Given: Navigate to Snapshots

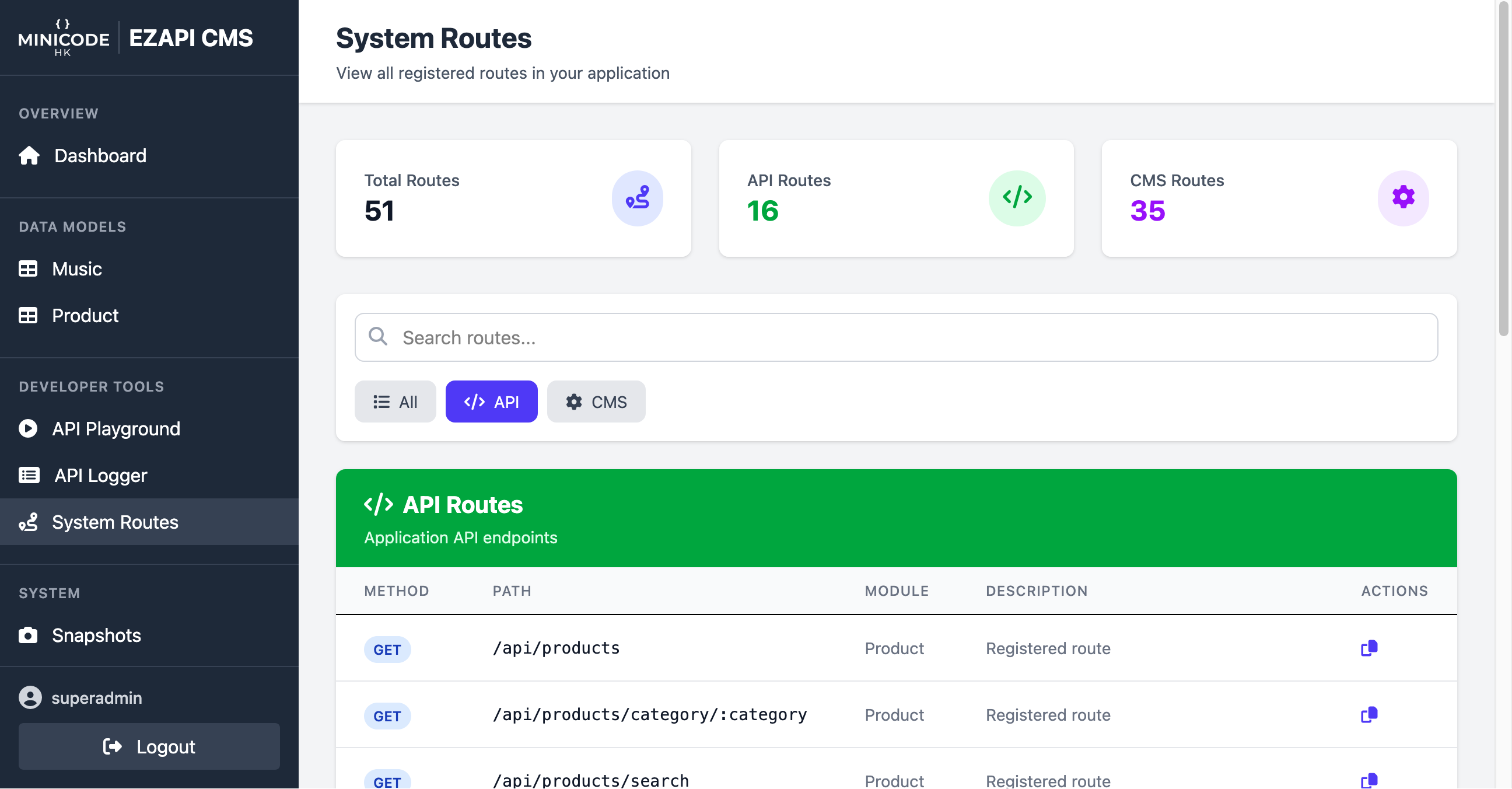Looking at the screenshot, I should [96, 635].
